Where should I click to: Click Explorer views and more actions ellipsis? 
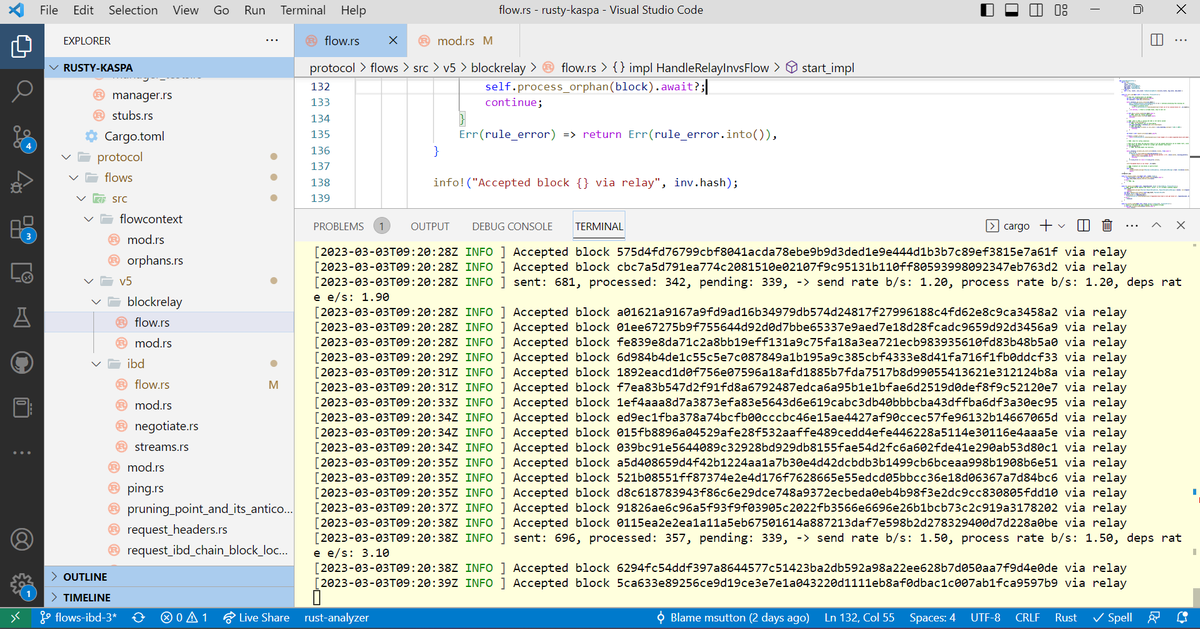272,41
